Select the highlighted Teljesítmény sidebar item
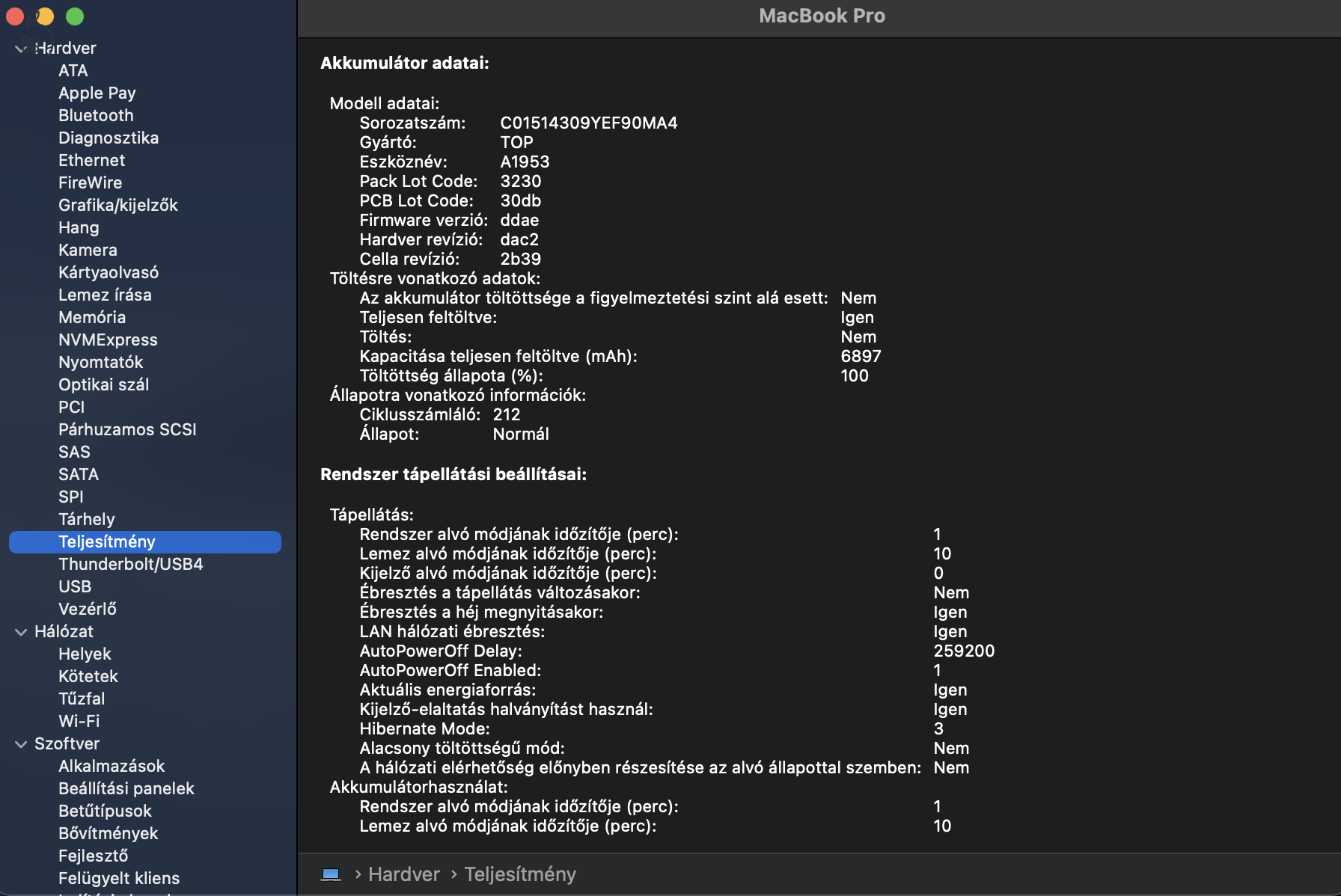1341x896 pixels. point(145,542)
